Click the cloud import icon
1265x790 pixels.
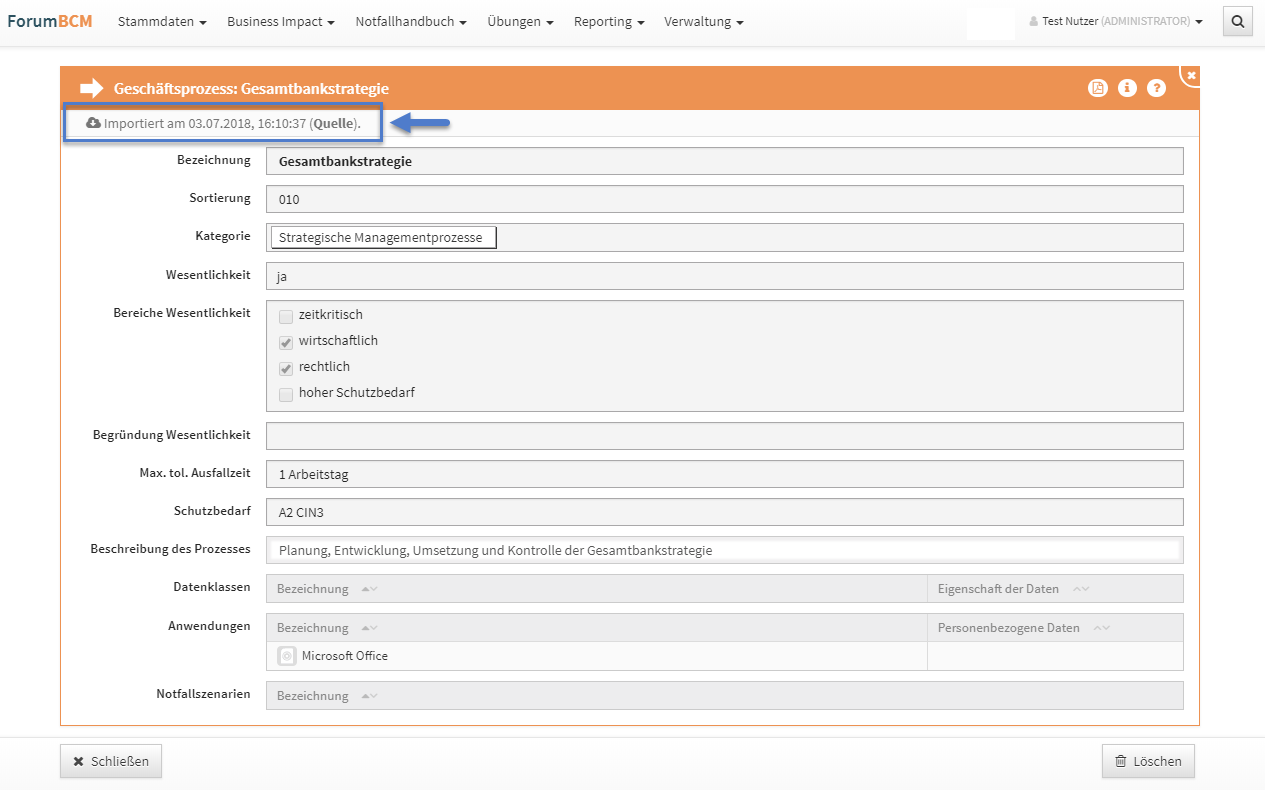[x=94, y=123]
